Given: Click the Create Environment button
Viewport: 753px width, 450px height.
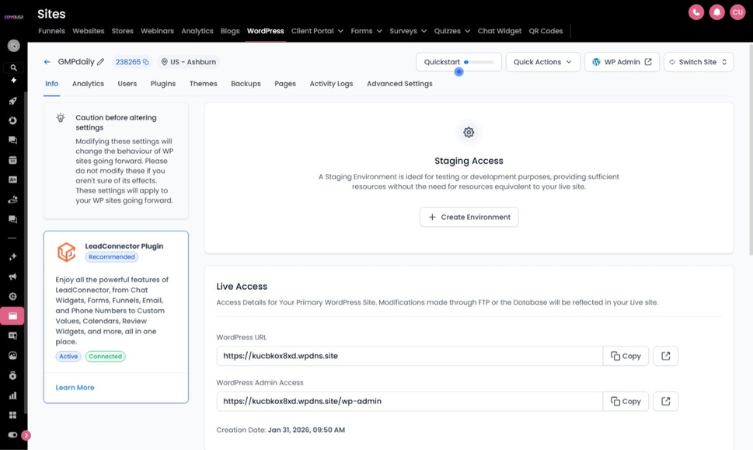Looking at the screenshot, I should pos(469,217).
